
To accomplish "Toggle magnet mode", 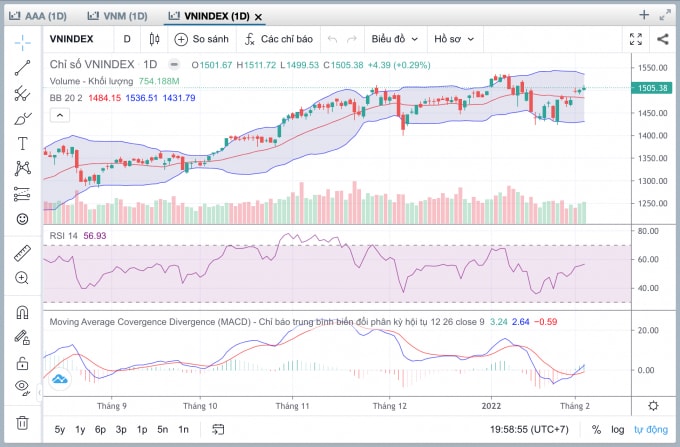I will point(23,312).
